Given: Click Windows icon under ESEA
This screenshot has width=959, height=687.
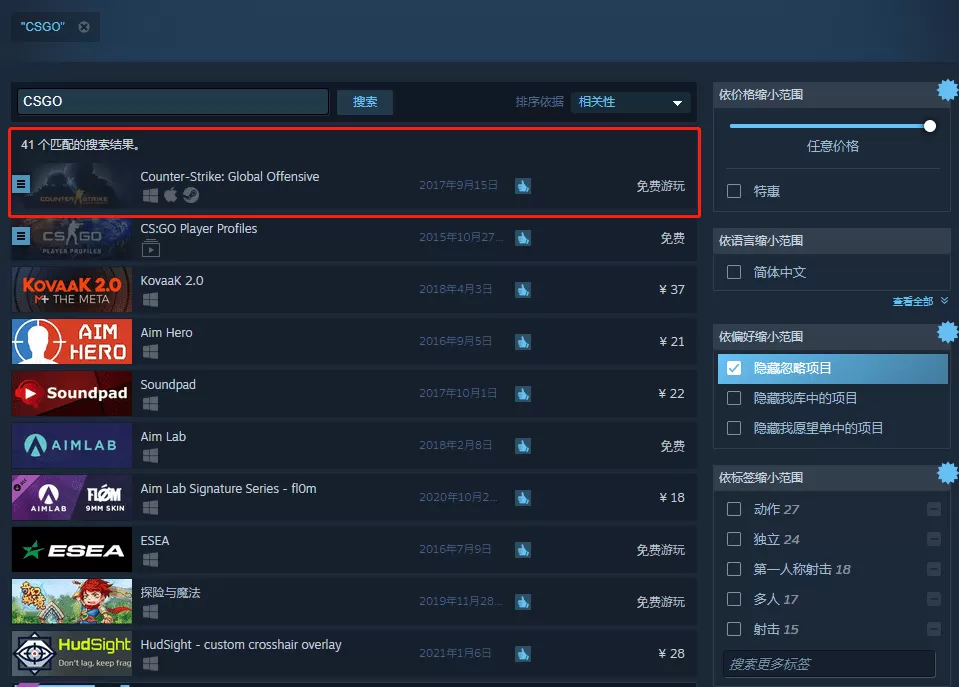Looking at the screenshot, I should click(x=150, y=560).
